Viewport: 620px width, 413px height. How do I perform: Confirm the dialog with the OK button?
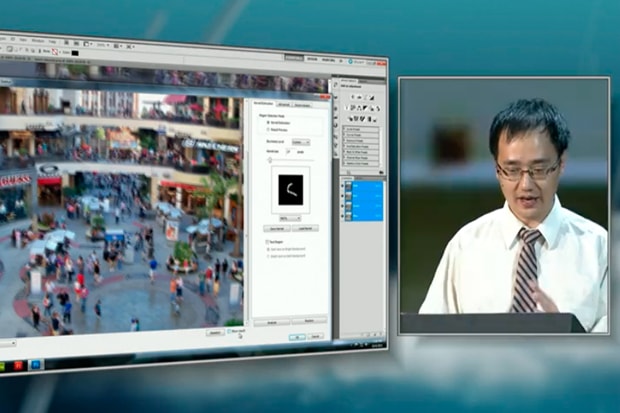pos(297,337)
